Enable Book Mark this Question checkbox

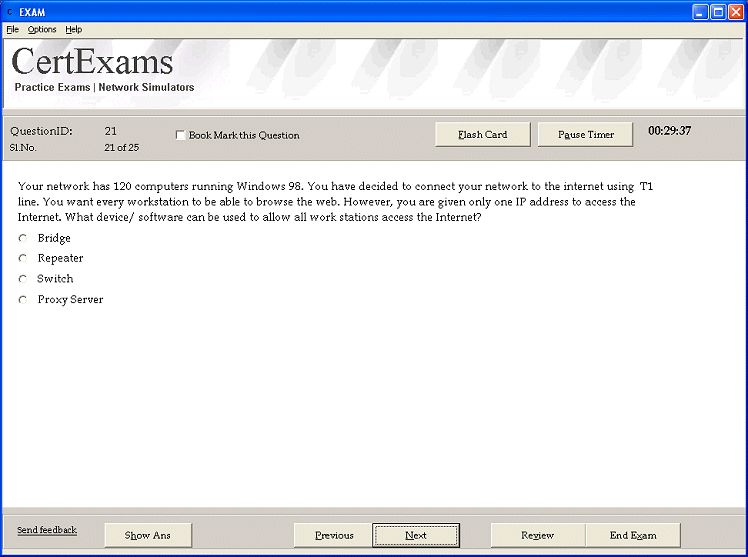click(180, 135)
